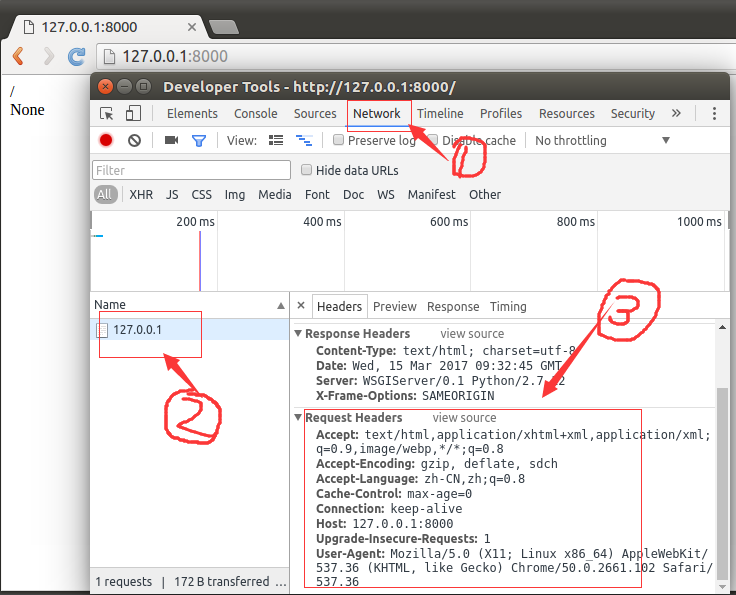The width and height of the screenshot is (736, 595).
Task: Open the No throttling dropdown
Action: [602, 141]
